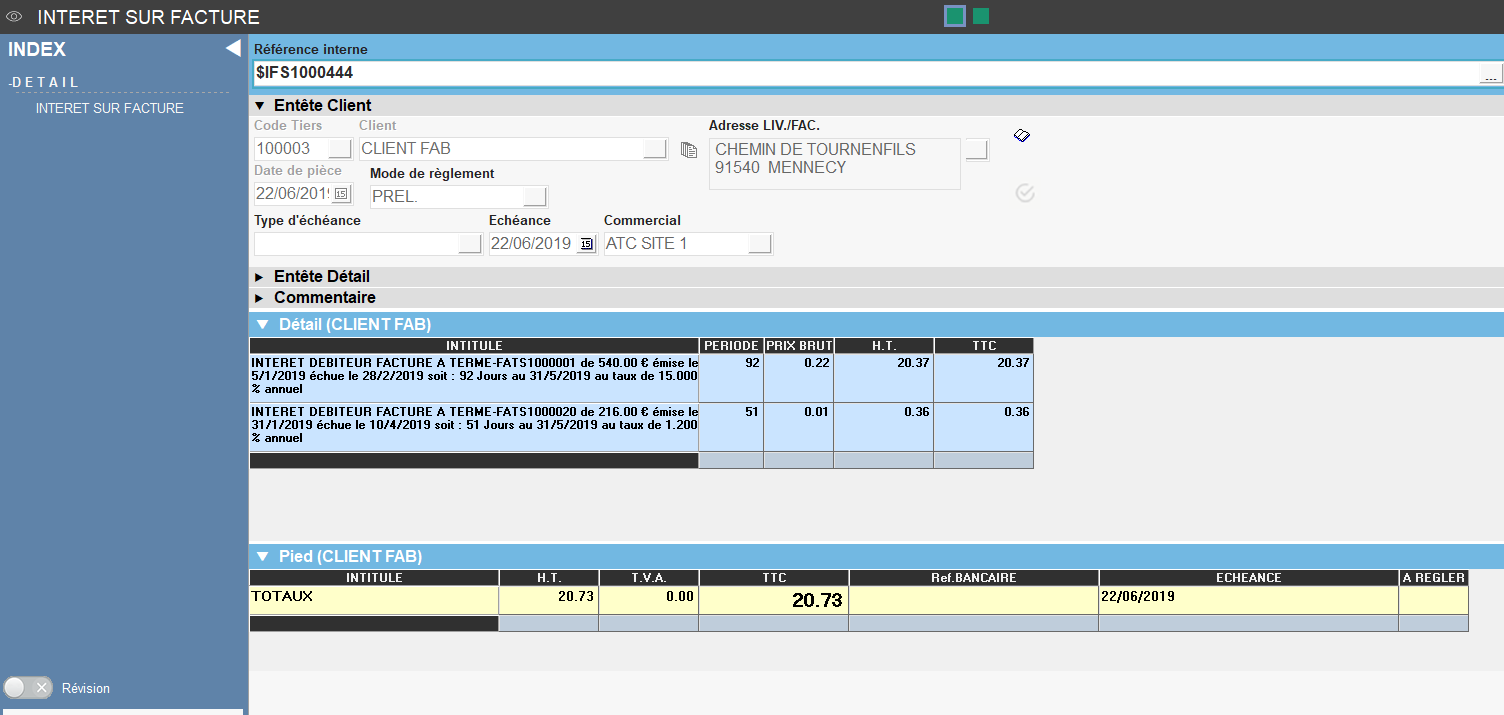Screen dimensions: 1504x715
Task: Click the ellipsis button in Référence interne
Action: [x=1490, y=74]
